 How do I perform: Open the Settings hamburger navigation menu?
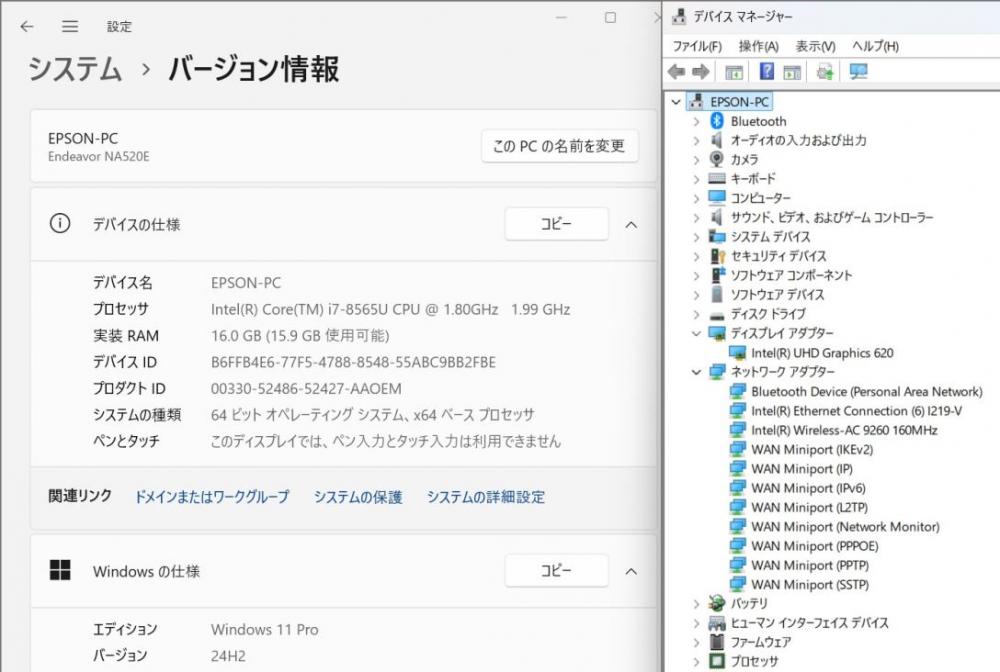[x=70, y=26]
